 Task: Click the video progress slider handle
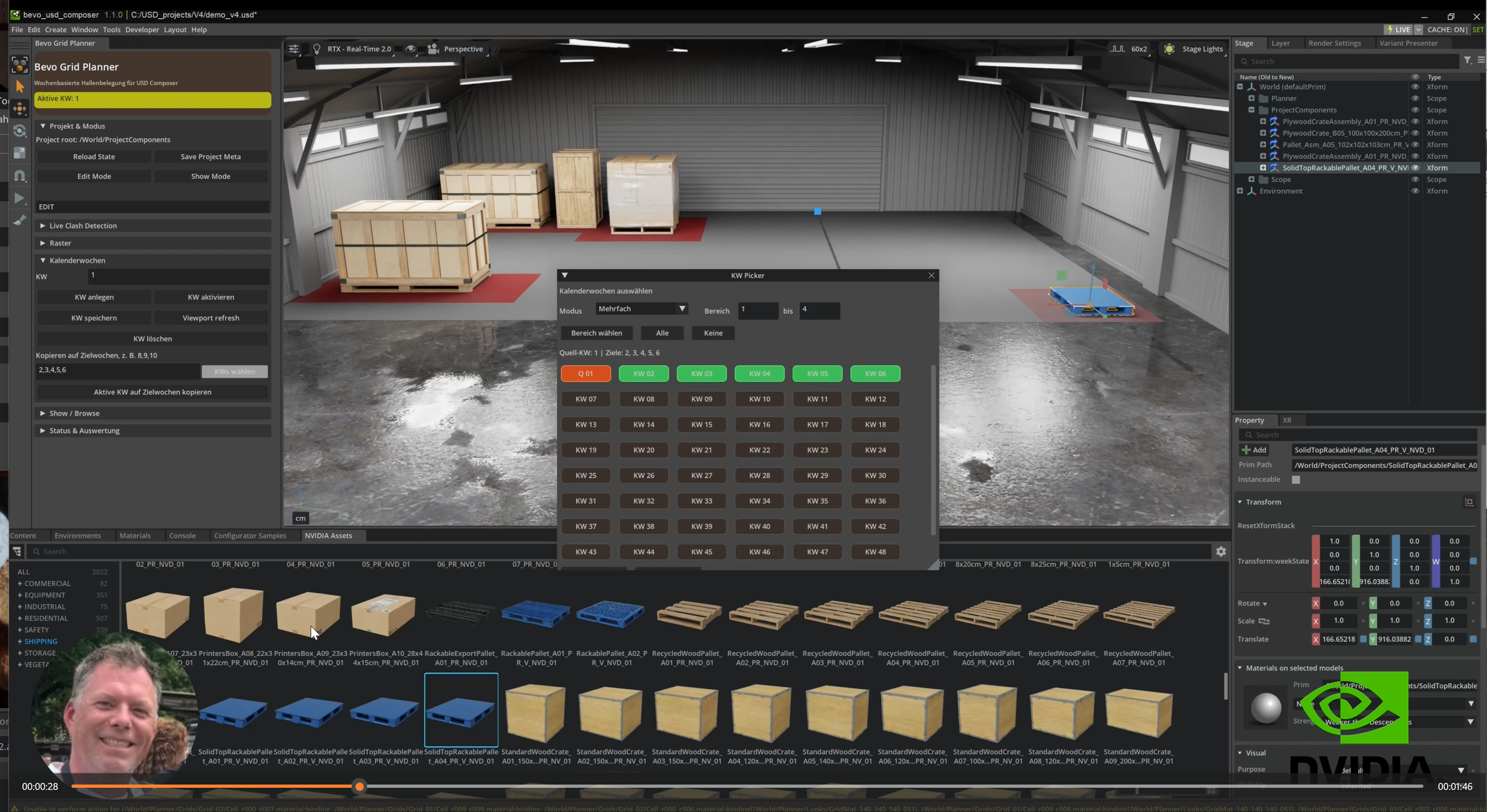click(360, 787)
